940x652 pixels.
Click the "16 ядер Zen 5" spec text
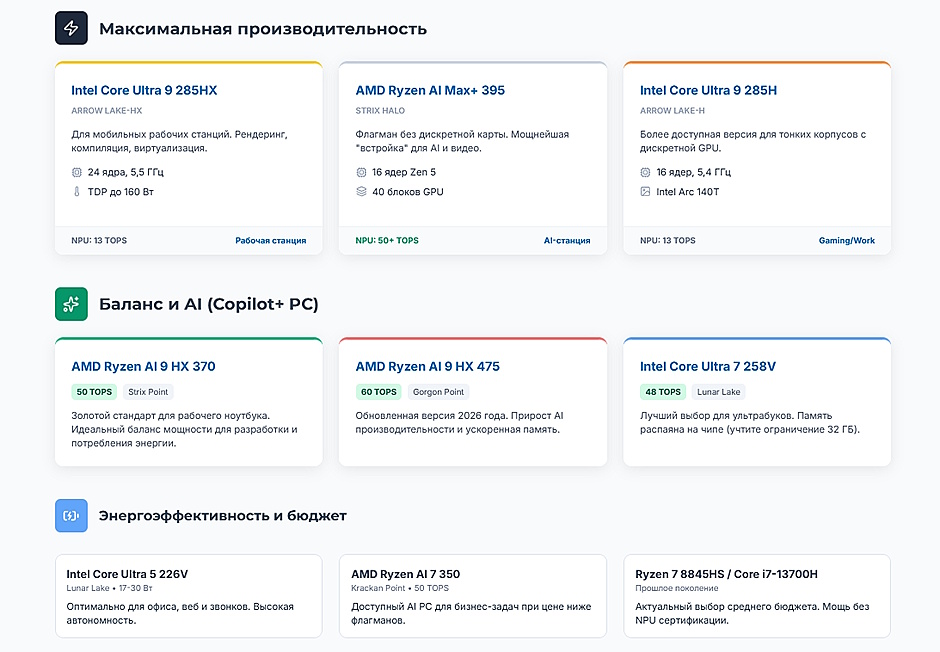(x=404, y=173)
